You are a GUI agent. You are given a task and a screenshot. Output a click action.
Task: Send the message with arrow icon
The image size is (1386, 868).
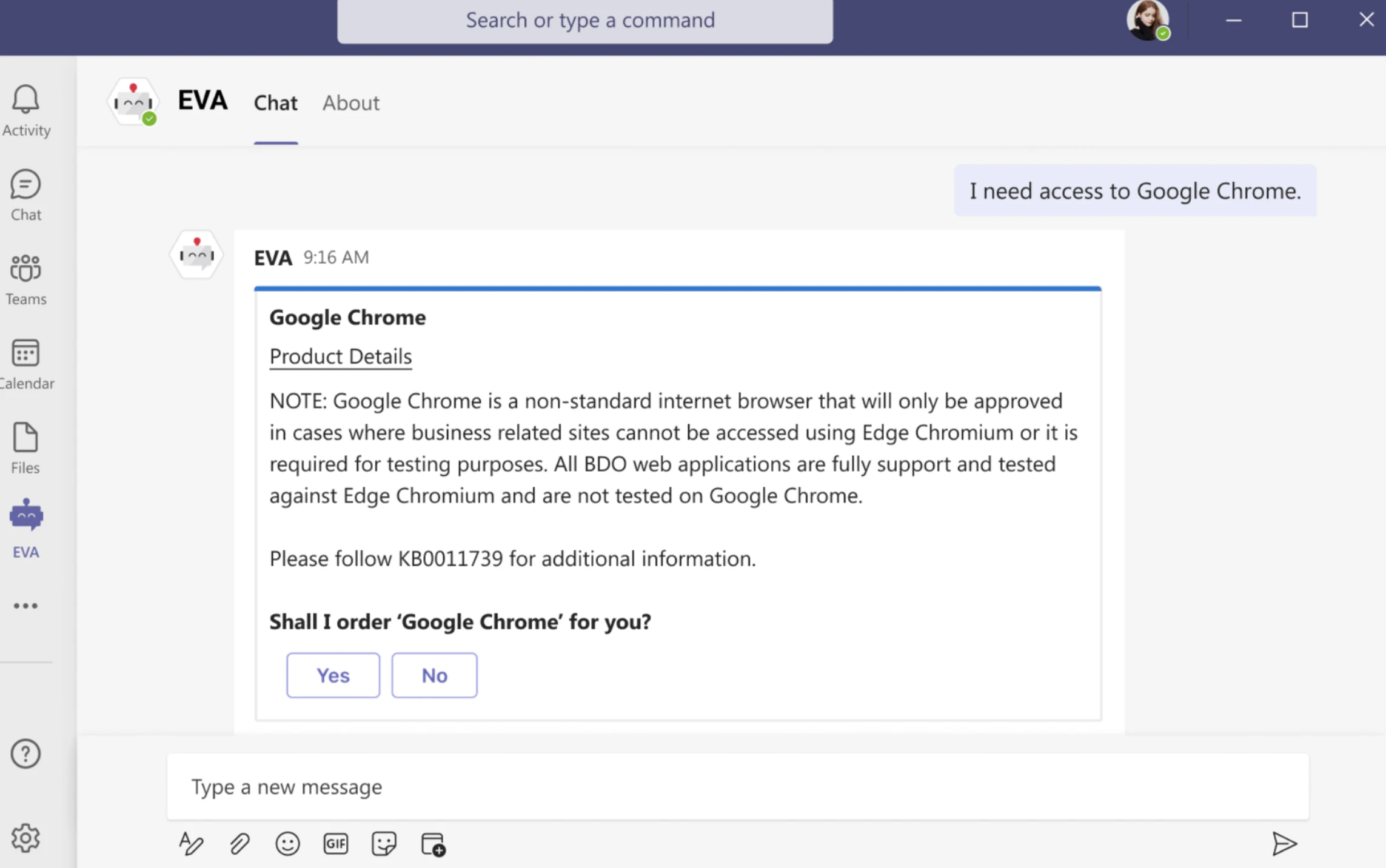tap(1284, 843)
